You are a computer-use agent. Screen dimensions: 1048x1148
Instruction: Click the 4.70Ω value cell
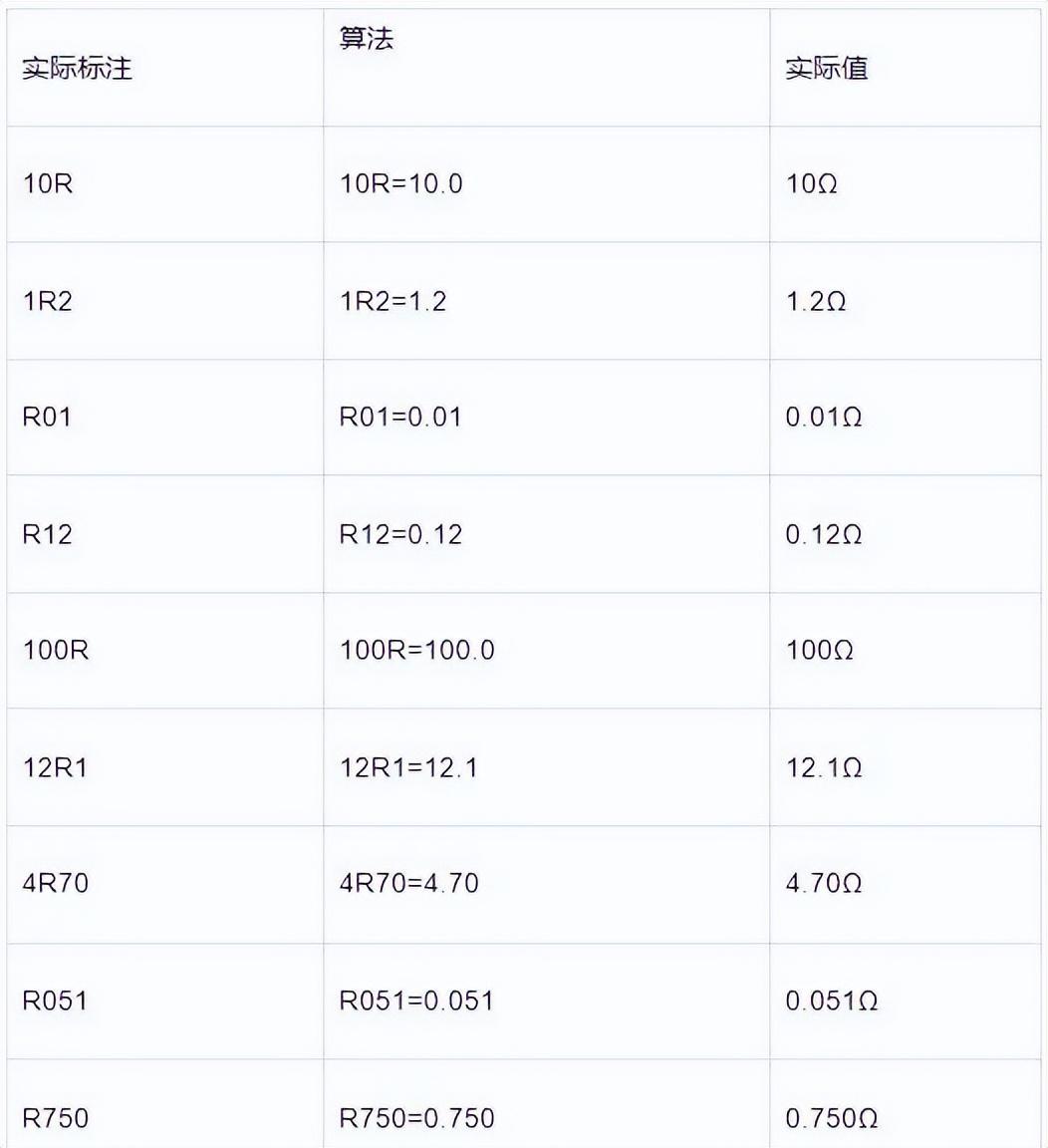pyautogui.click(x=824, y=883)
